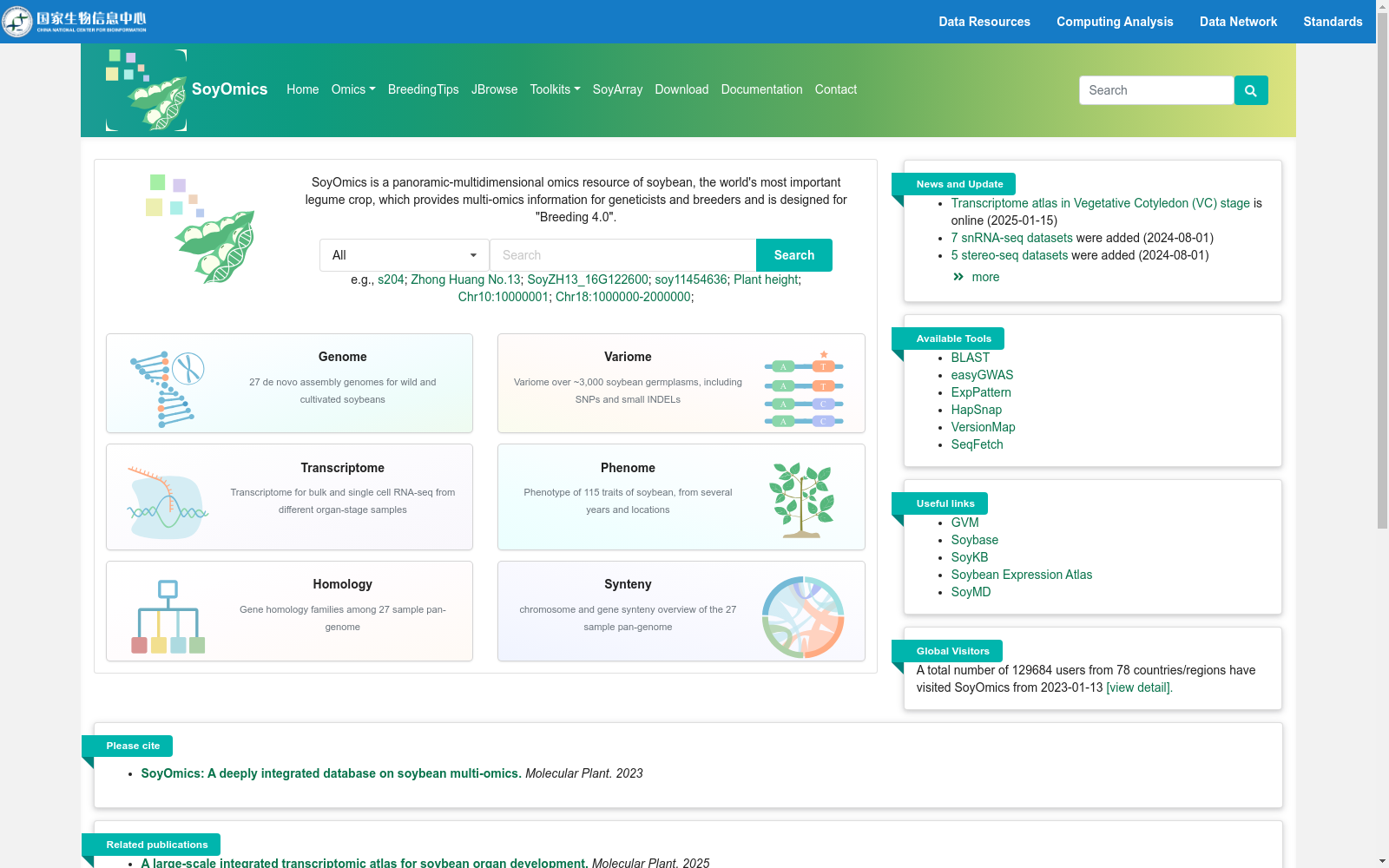Open the 5 stereo-seq datasets link
The width and height of the screenshot is (1389, 868).
click(1010, 255)
